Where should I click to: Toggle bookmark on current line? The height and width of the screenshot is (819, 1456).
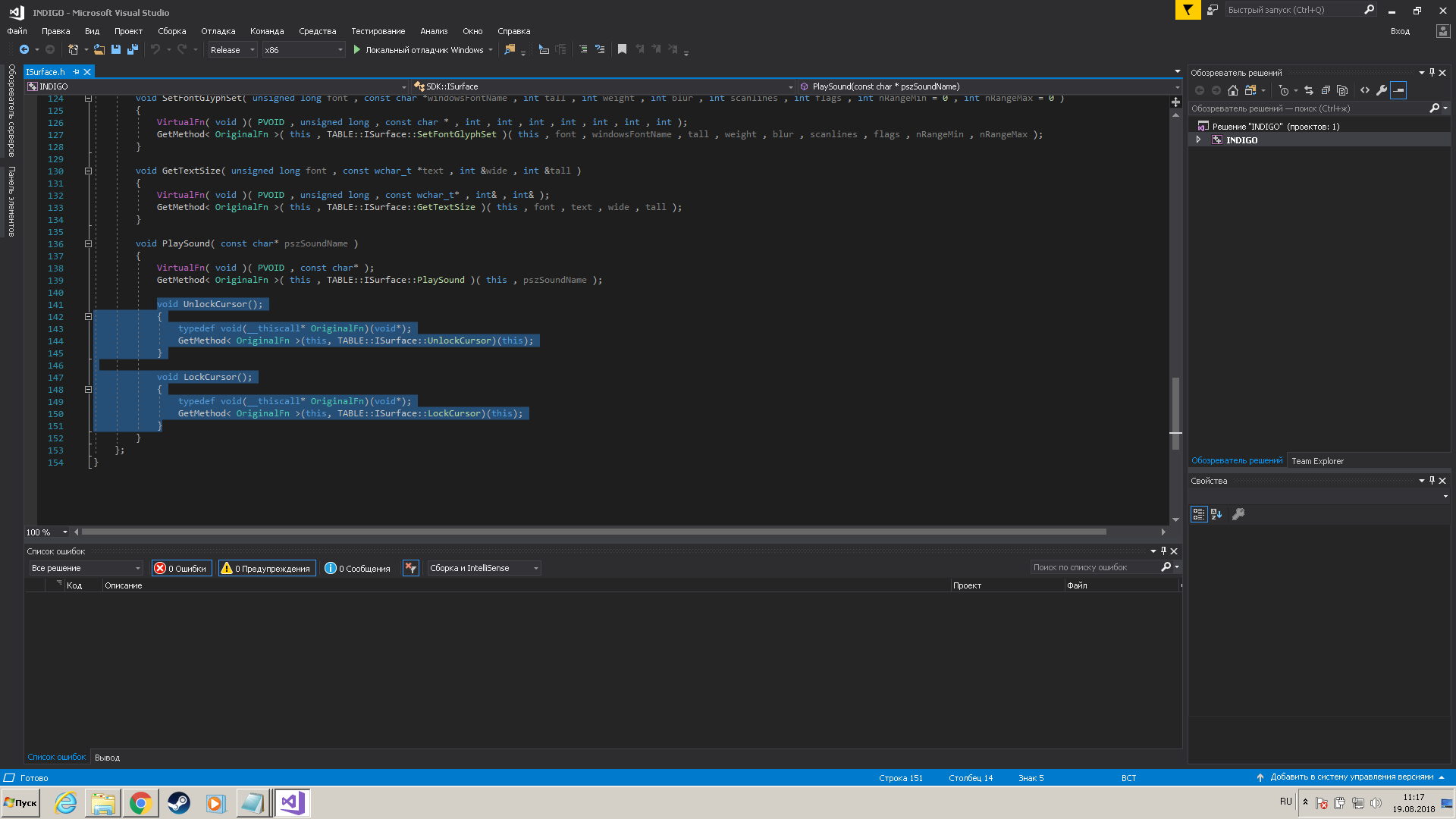point(622,50)
